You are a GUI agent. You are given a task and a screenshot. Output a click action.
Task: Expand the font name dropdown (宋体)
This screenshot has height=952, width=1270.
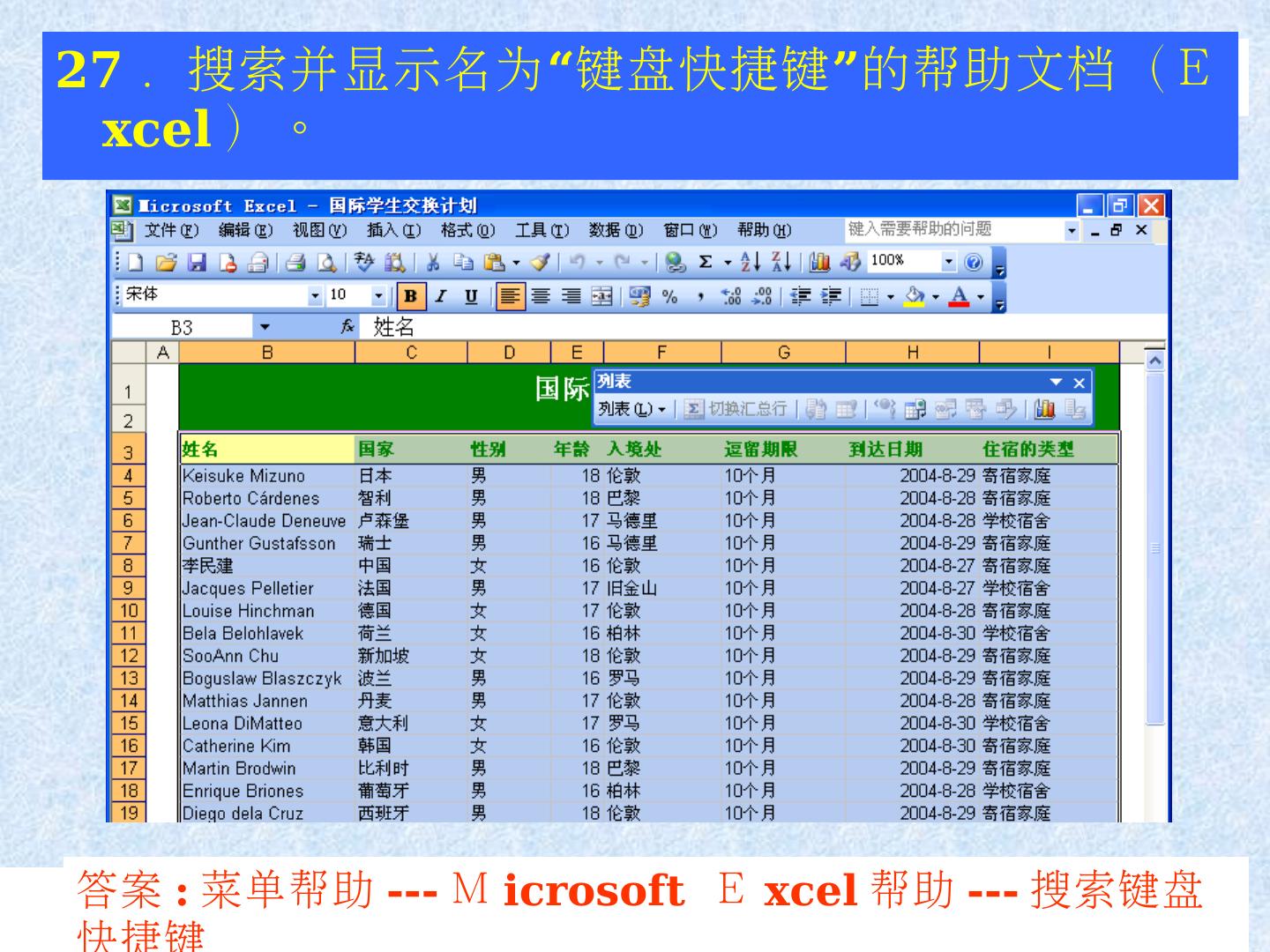pyautogui.click(x=316, y=296)
